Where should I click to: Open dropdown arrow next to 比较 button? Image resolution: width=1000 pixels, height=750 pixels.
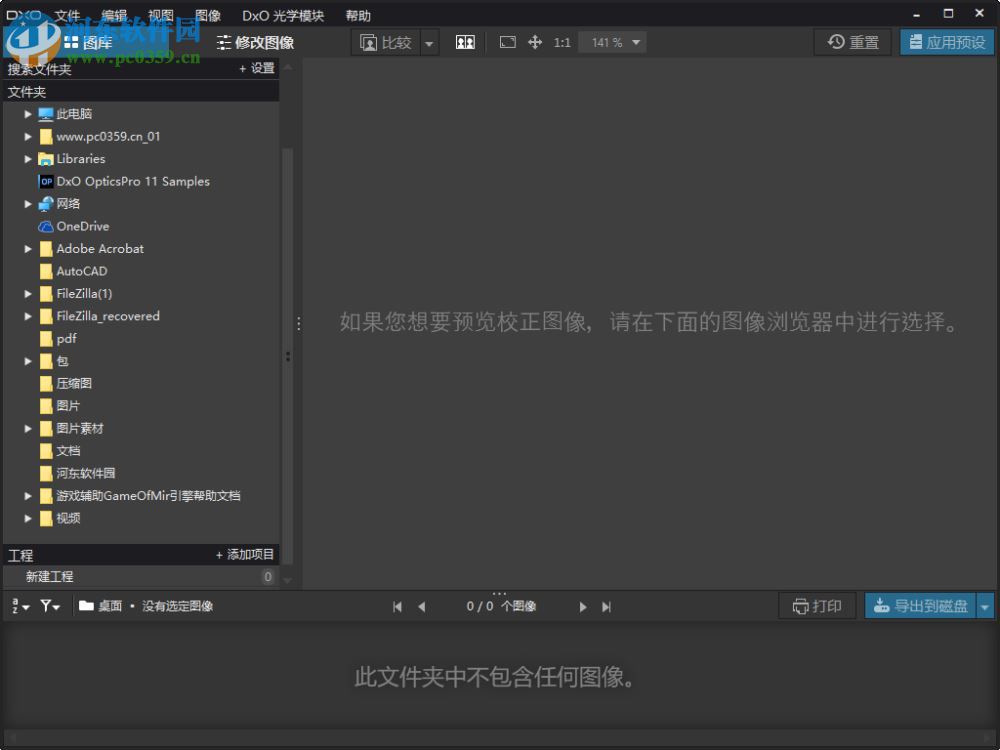click(x=429, y=42)
